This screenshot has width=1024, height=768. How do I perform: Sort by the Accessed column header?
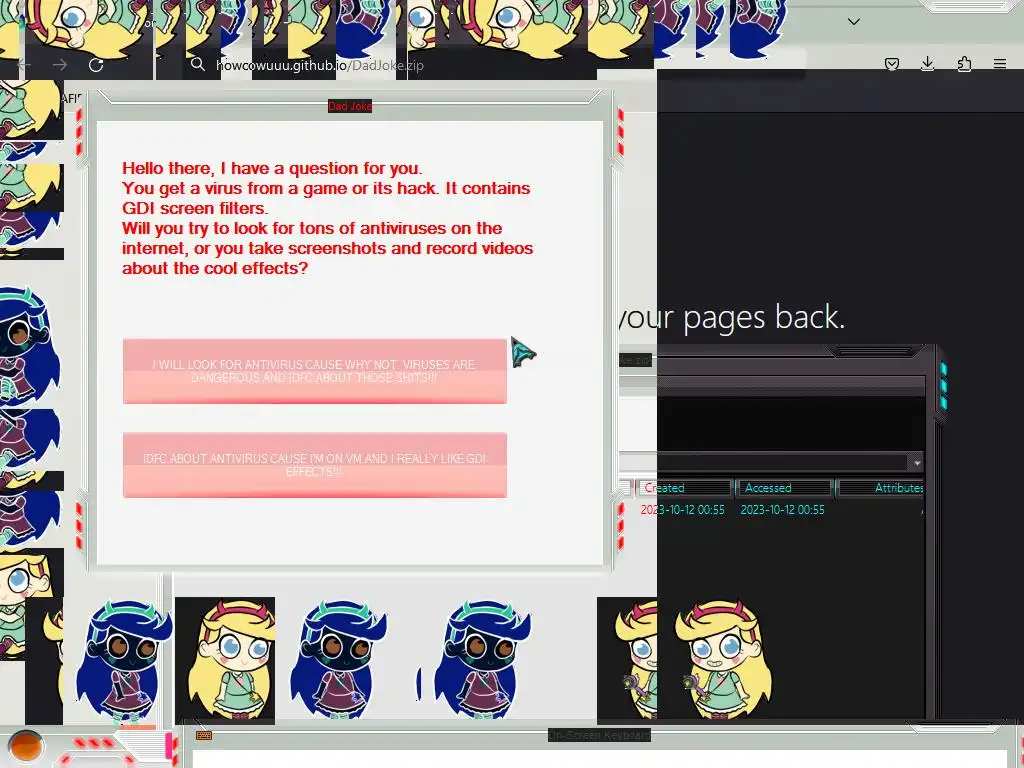(x=784, y=488)
